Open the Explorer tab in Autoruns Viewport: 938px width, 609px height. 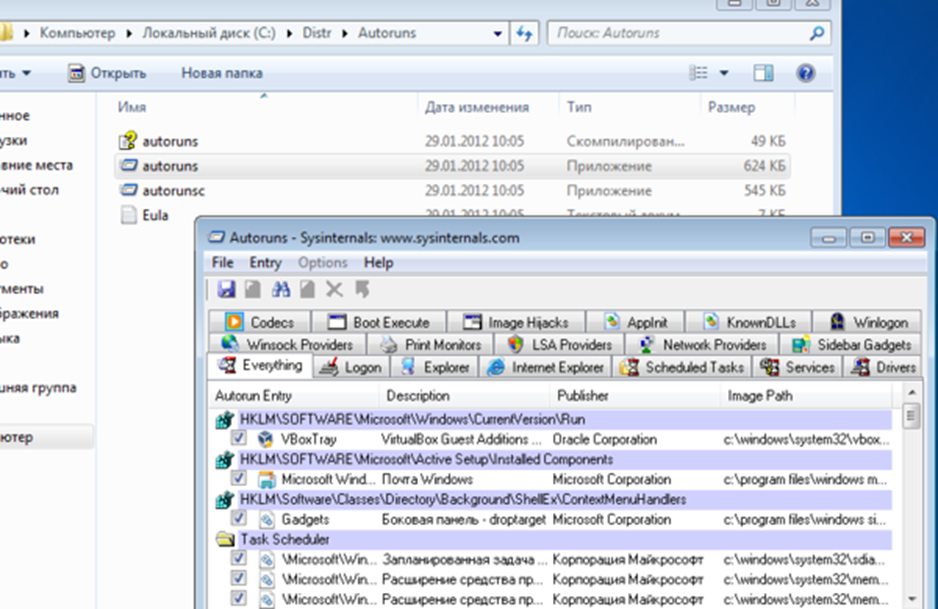click(434, 367)
